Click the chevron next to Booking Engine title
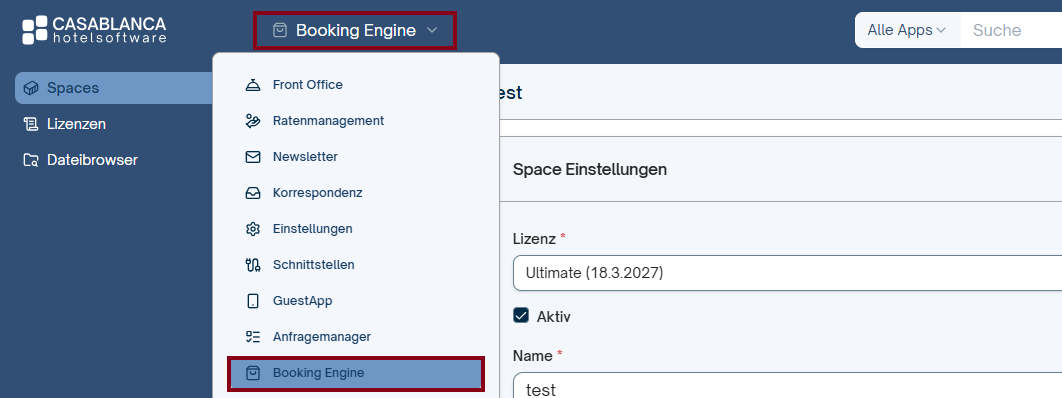This screenshot has width=1062, height=398. coord(433,30)
